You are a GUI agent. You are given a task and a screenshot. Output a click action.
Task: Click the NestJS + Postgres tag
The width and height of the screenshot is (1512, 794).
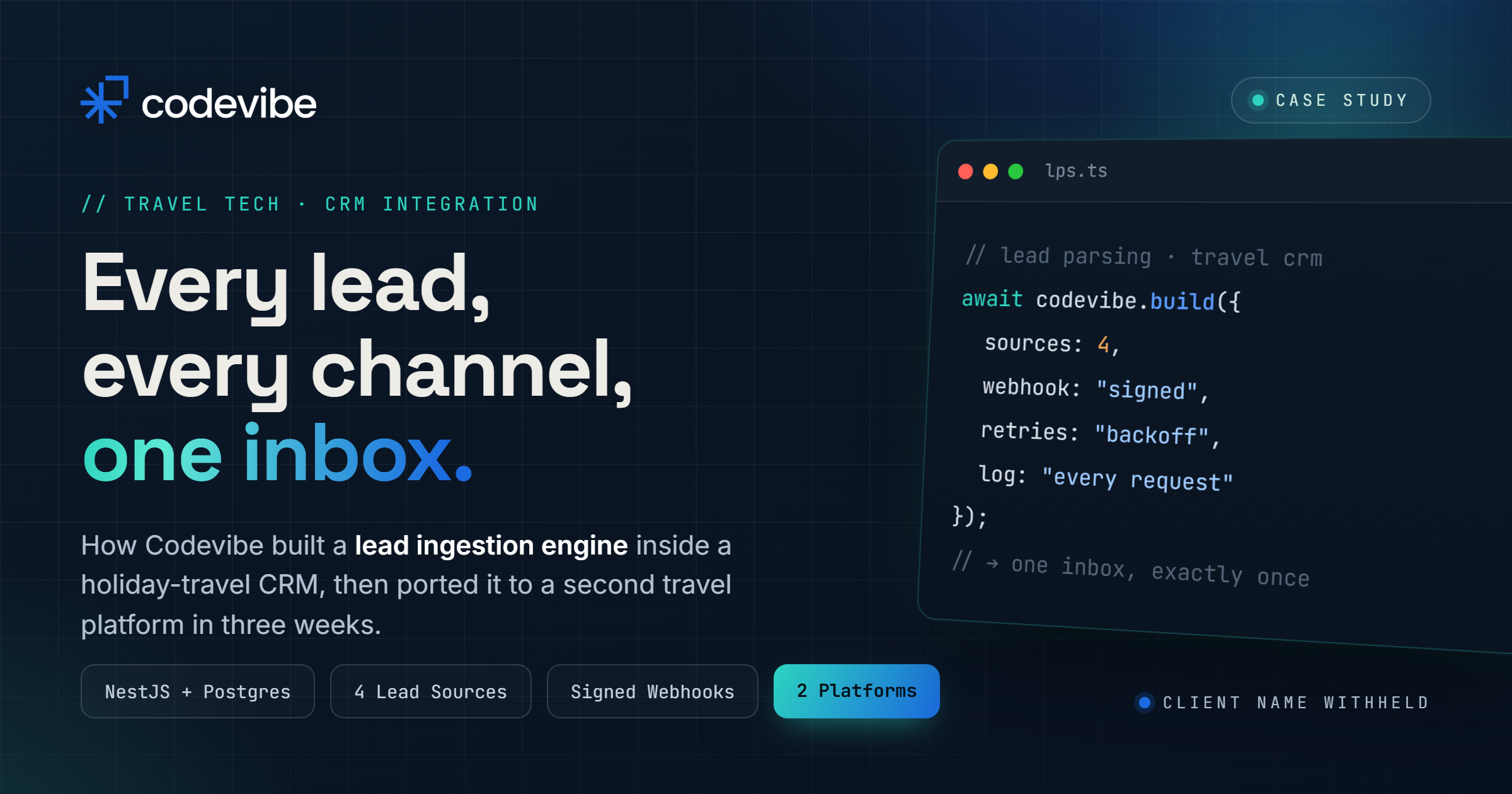pos(198,691)
